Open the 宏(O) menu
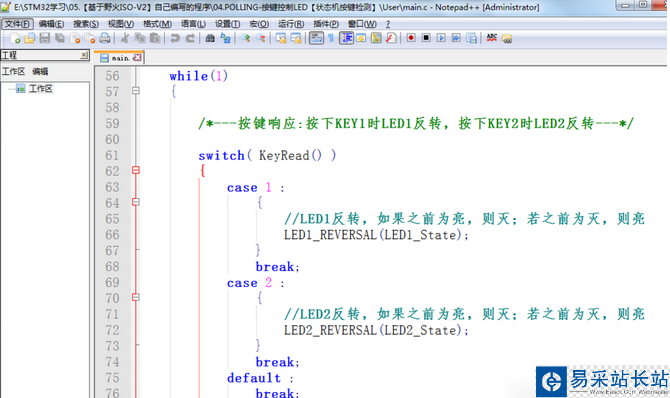Viewport: 670px width, 398px height. coord(259,24)
